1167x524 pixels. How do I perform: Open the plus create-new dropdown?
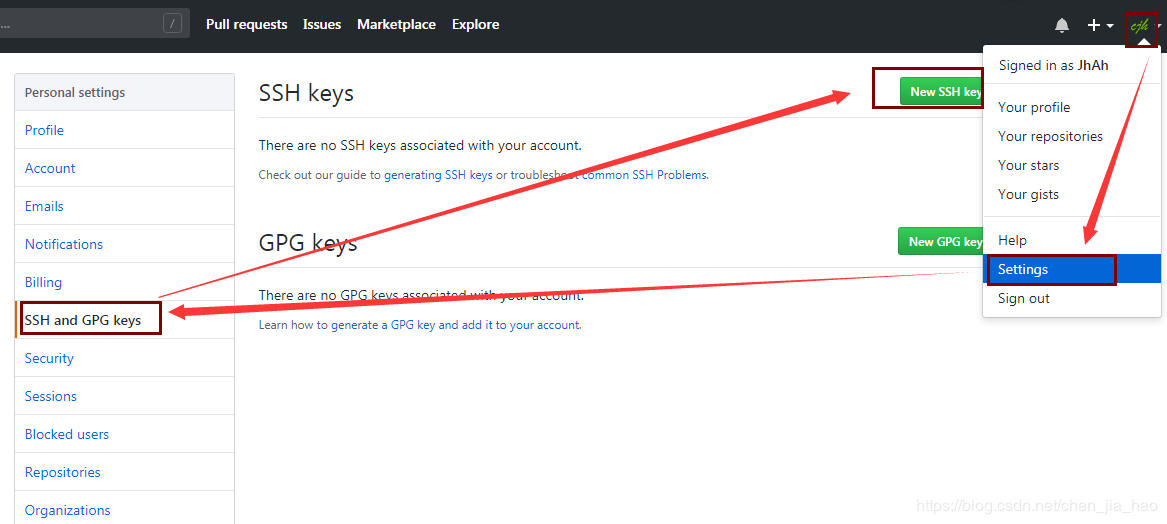[1100, 25]
